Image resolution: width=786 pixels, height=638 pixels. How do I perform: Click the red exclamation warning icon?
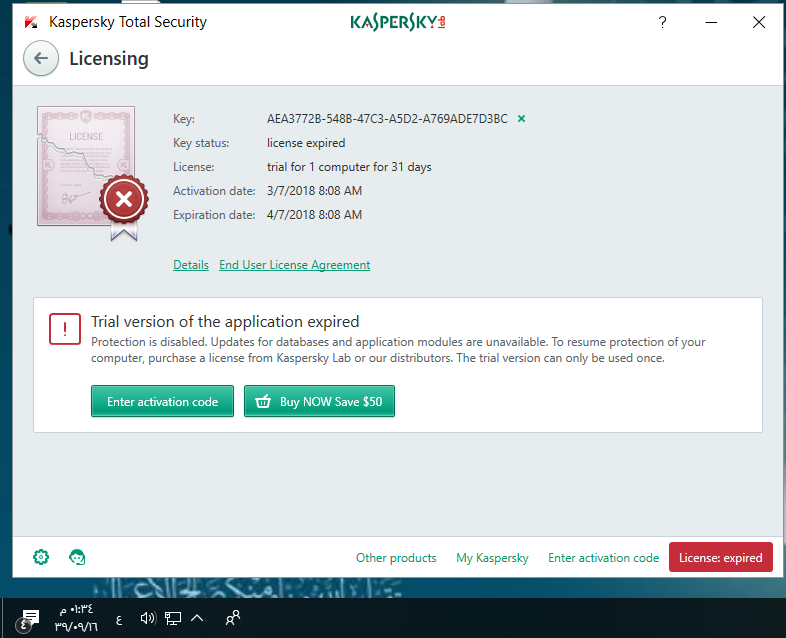click(65, 329)
